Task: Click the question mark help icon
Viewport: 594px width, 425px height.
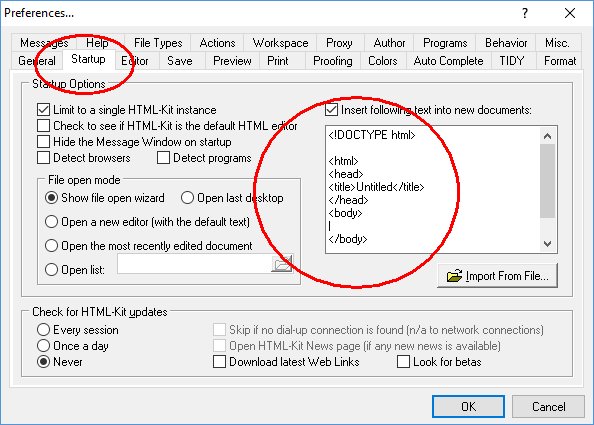Action: pyautogui.click(x=525, y=13)
